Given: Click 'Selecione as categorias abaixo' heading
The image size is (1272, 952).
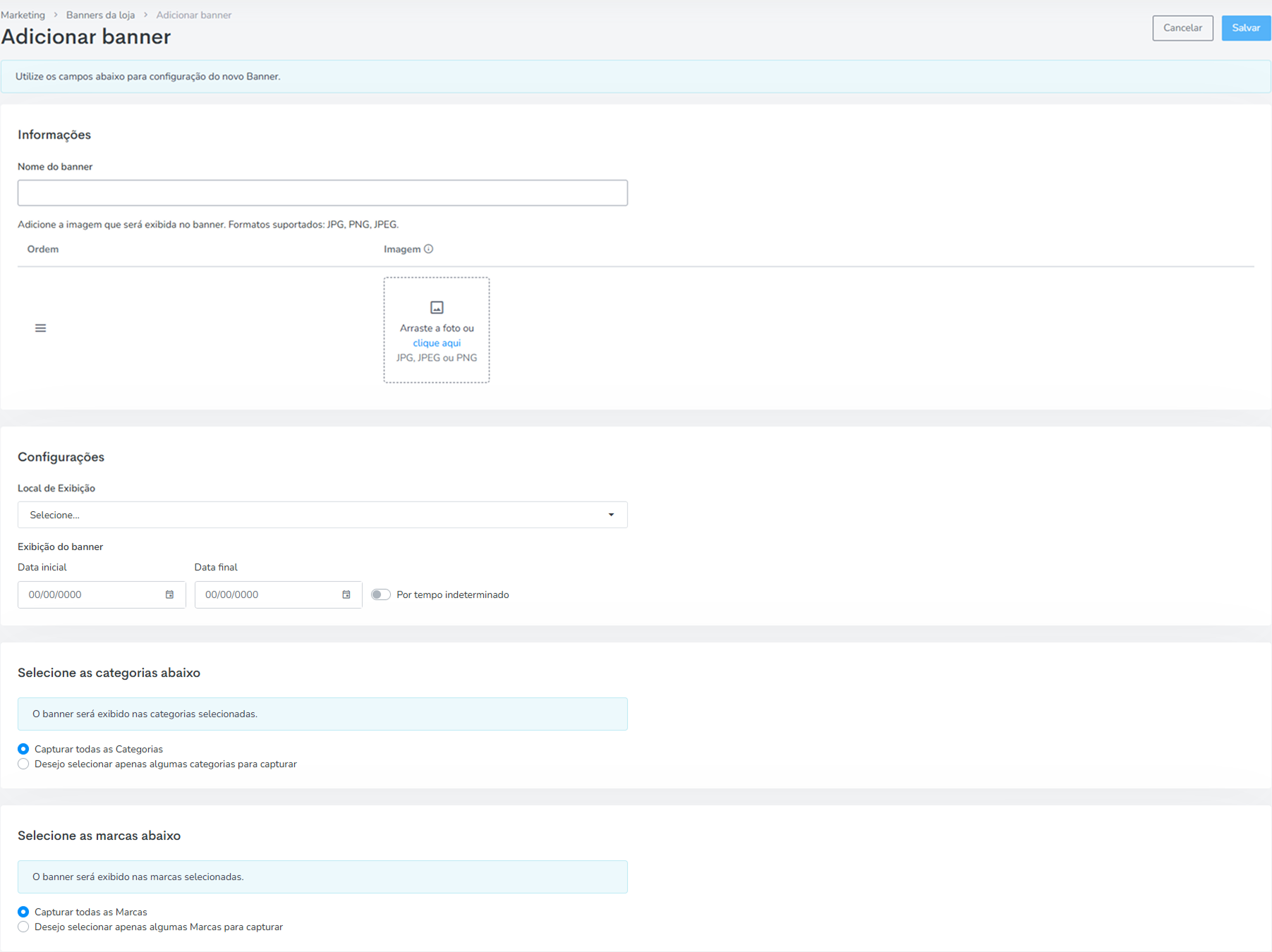Looking at the screenshot, I should [109, 673].
